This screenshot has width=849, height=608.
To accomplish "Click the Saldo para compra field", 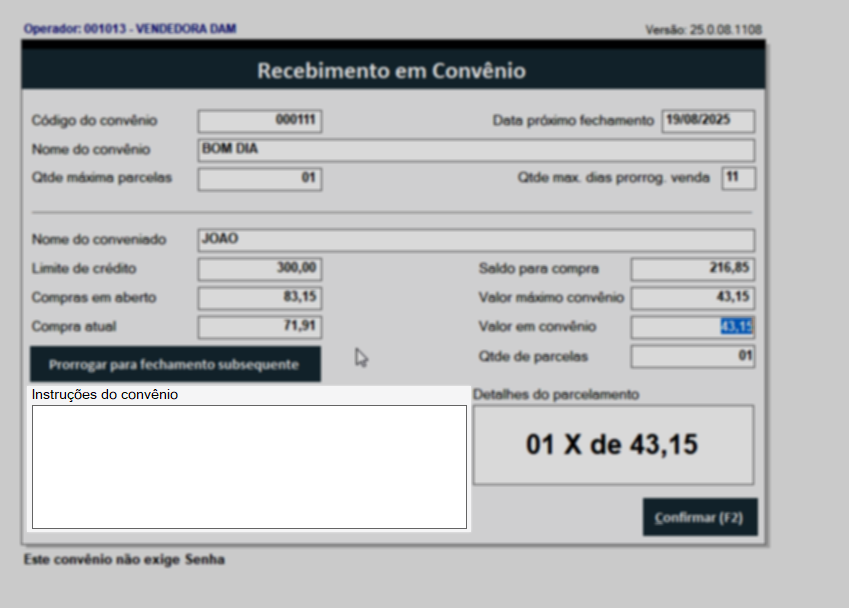I will coord(693,269).
